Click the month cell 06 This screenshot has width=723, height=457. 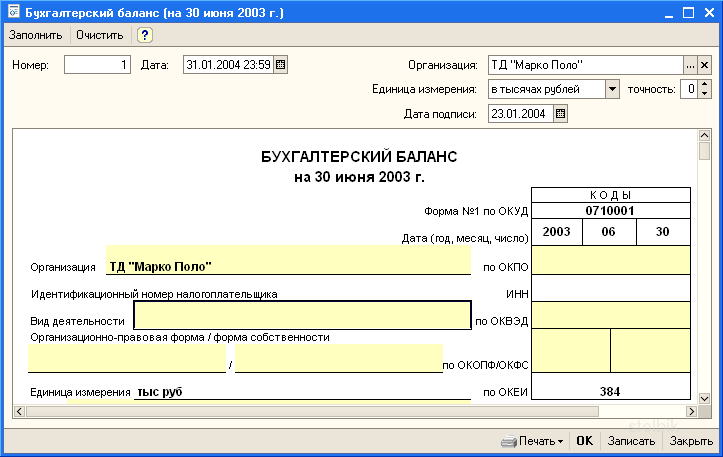(x=609, y=232)
